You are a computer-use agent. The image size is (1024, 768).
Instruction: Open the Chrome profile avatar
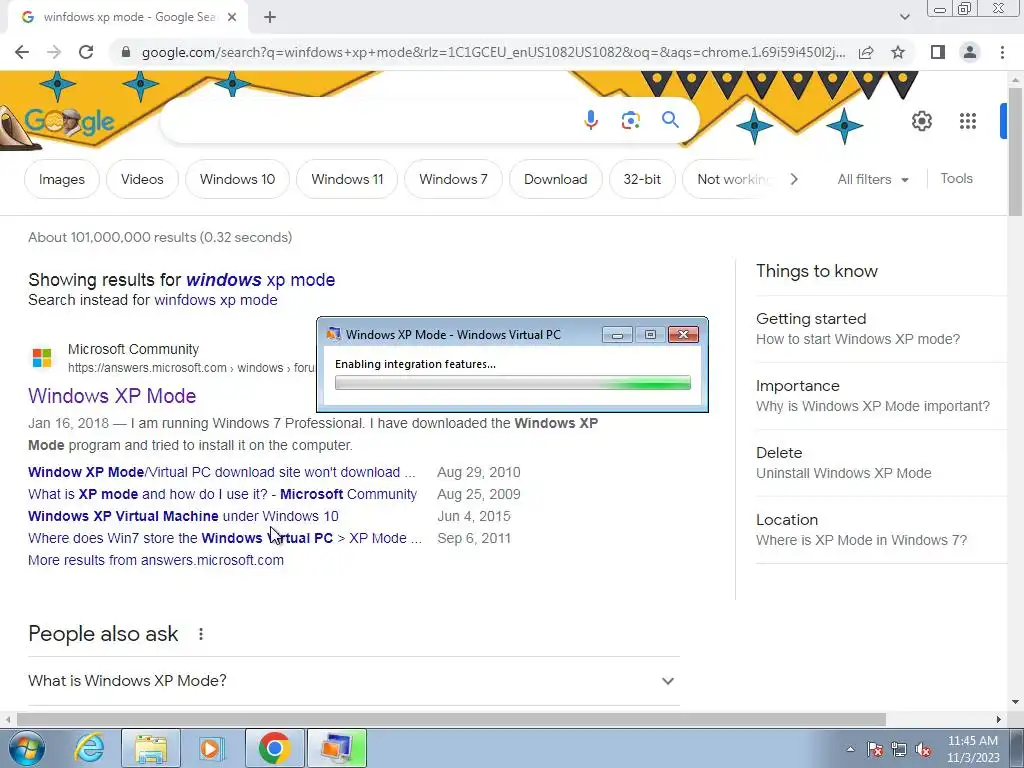click(970, 52)
